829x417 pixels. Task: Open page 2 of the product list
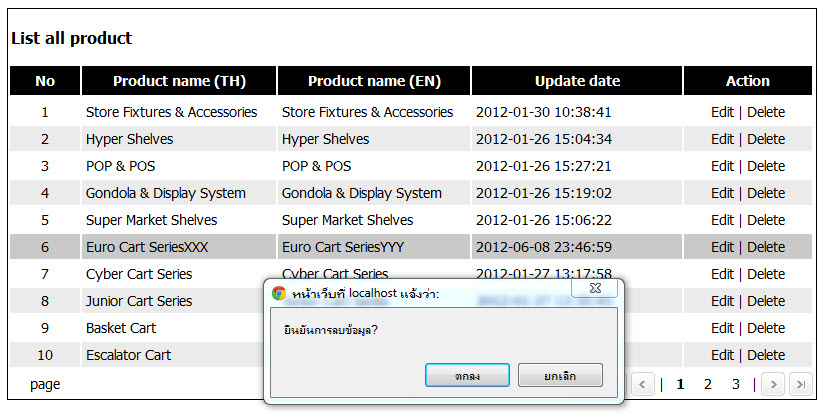707,384
